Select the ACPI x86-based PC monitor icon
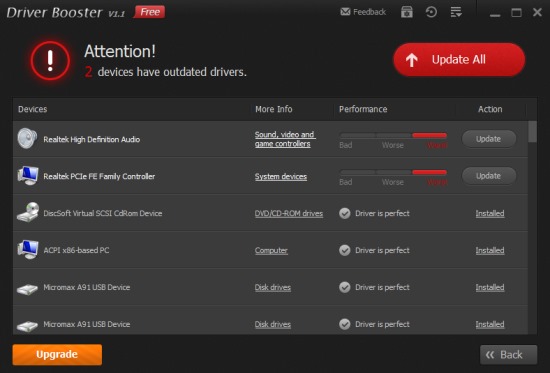 coord(28,249)
